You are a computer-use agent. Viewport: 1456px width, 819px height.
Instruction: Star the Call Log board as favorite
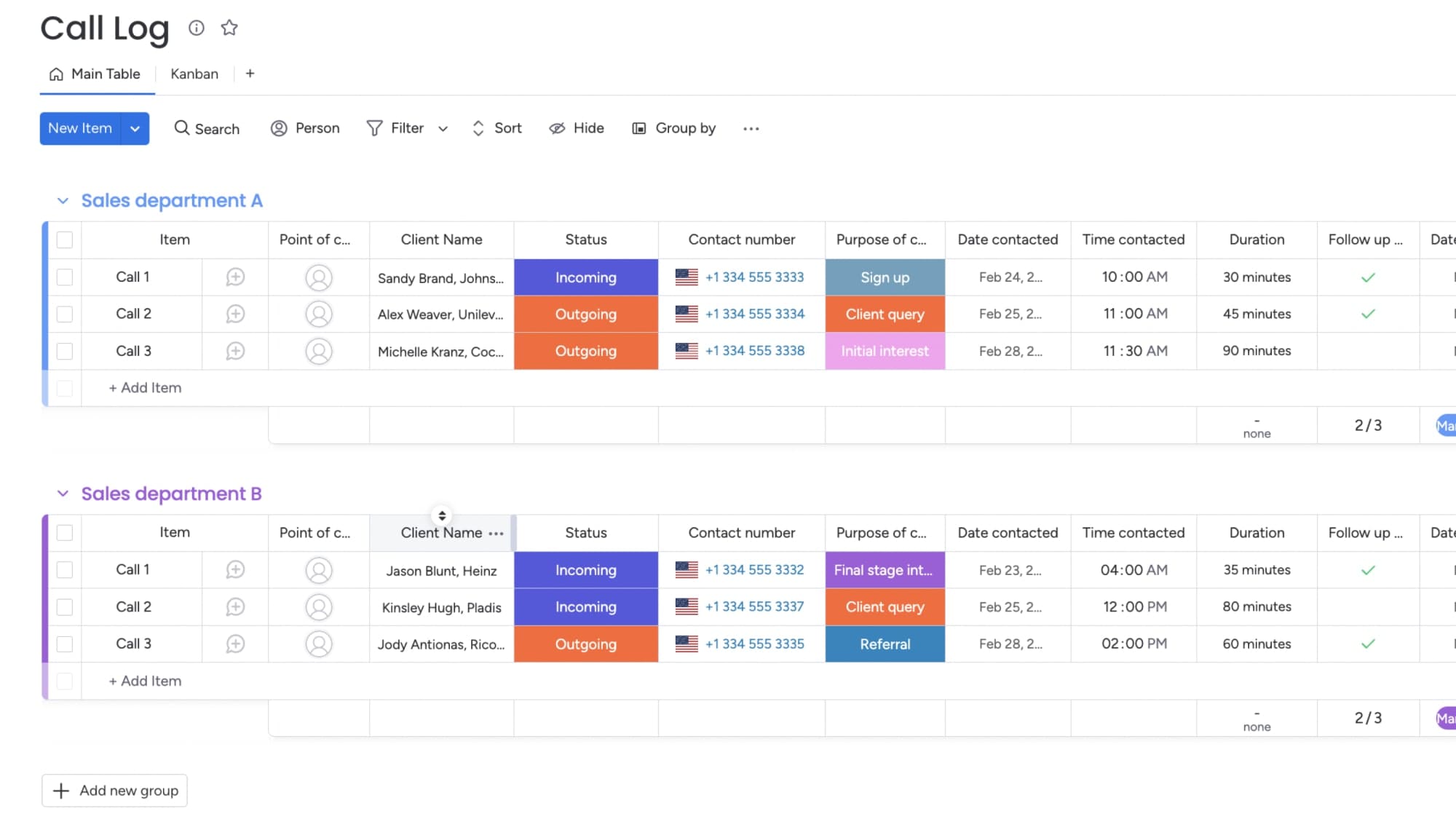pos(229,28)
